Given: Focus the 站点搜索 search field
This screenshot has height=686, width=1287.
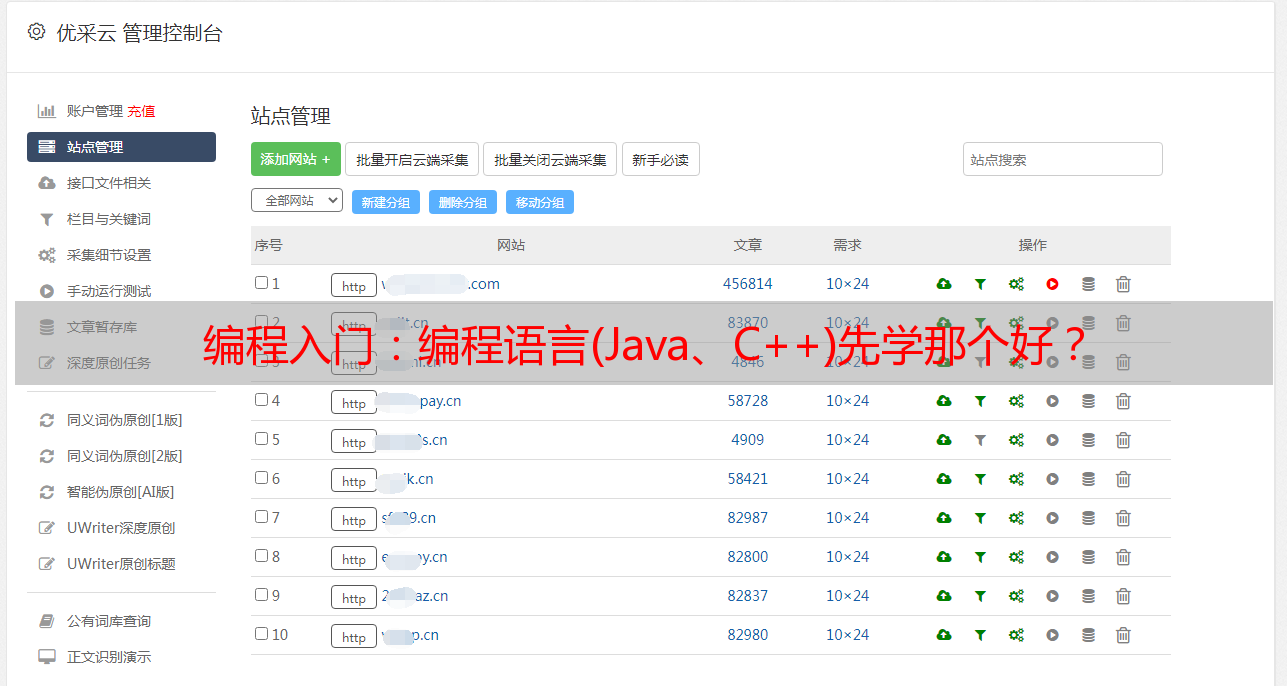Looking at the screenshot, I should click(x=1063, y=159).
